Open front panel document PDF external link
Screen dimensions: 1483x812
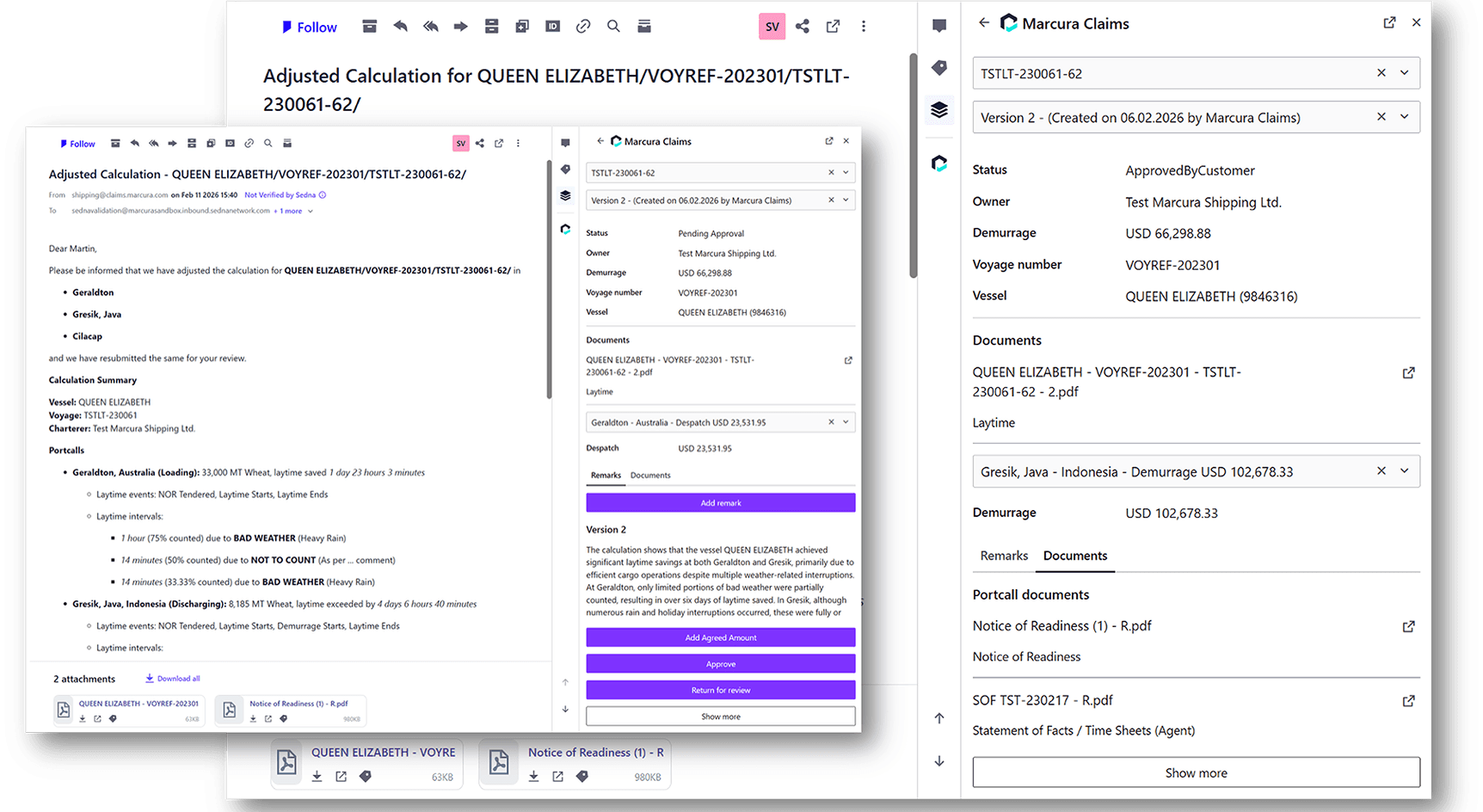coord(848,360)
